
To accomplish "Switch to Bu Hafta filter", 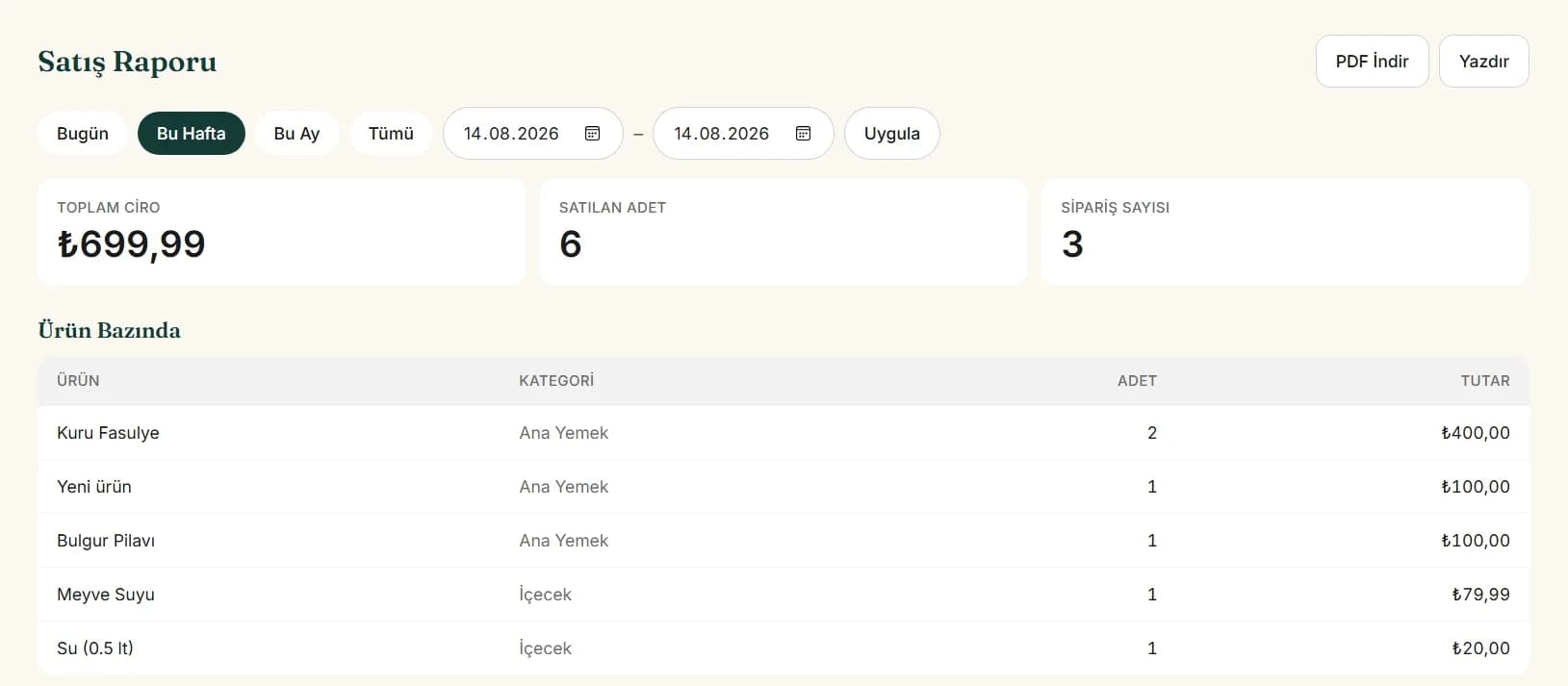I will click(x=192, y=134).
